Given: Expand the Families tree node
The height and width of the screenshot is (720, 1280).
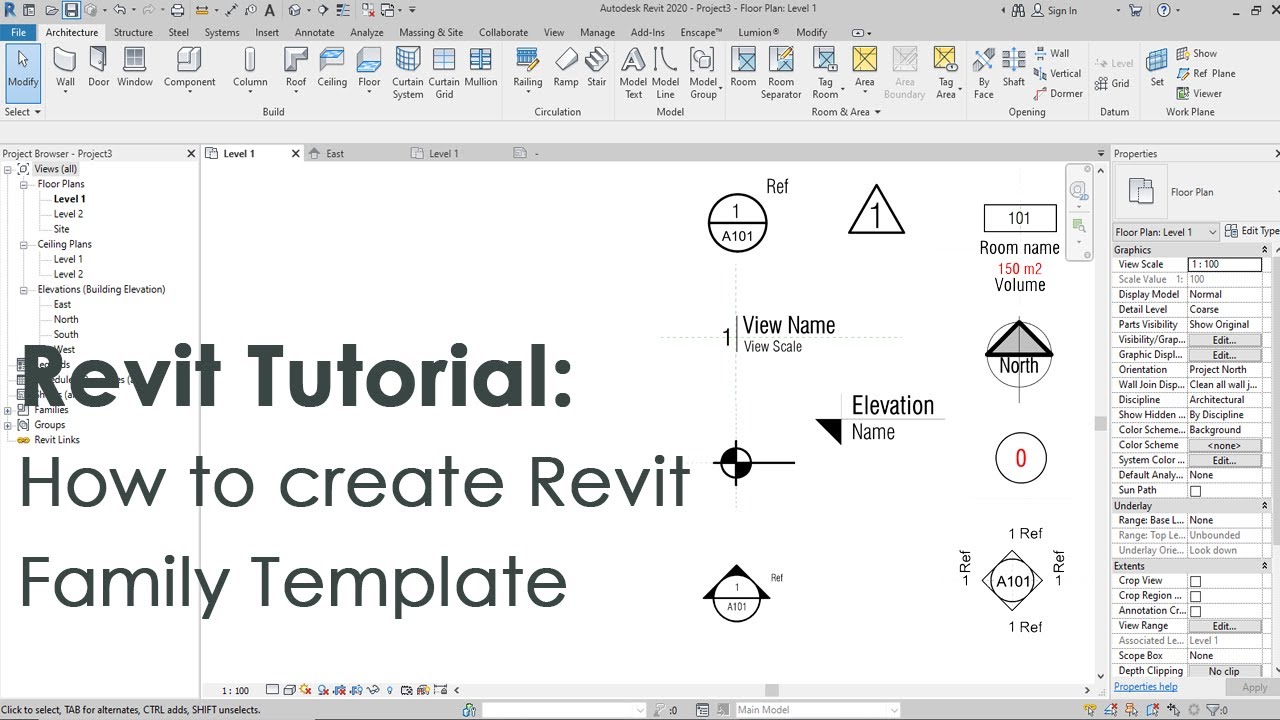Looking at the screenshot, I should (8, 410).
